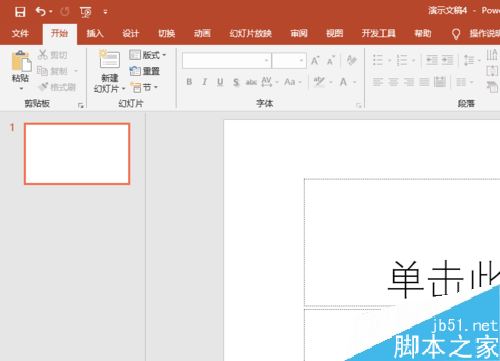Click the Align Text icon below Text Direction

pos(492,71)
